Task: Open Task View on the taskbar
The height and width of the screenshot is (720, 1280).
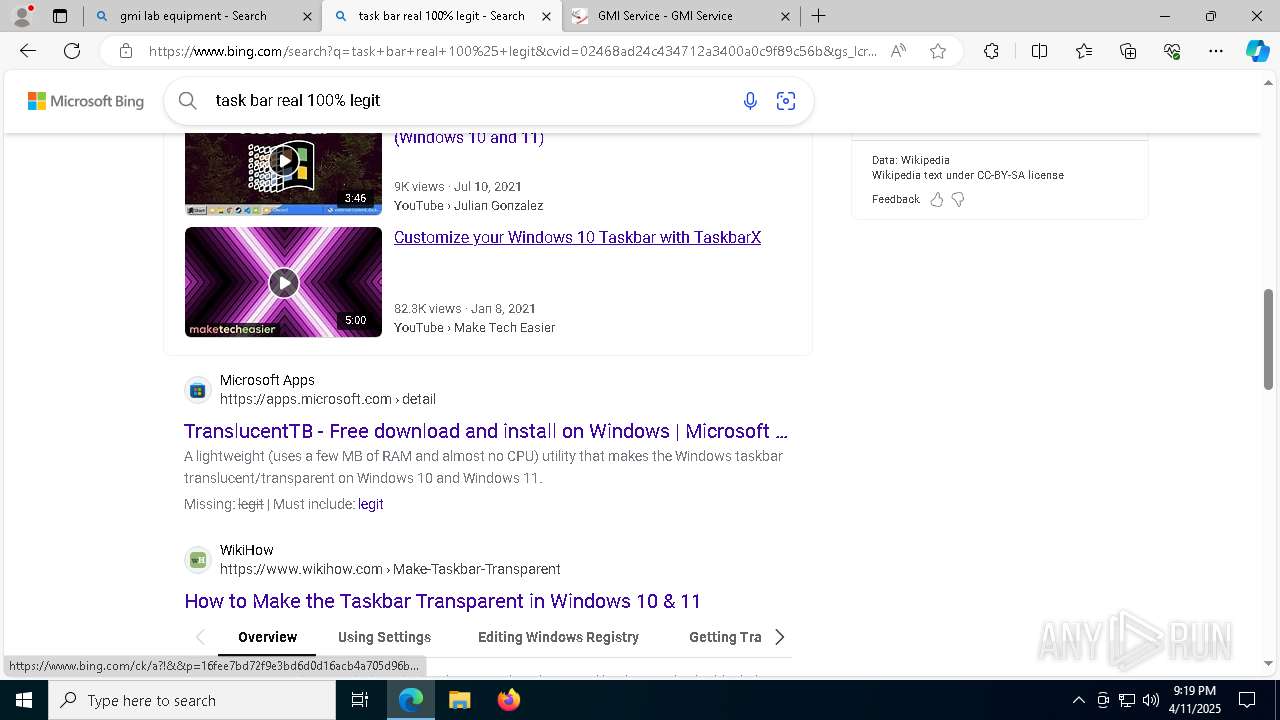Action: (x=360, y=700)
